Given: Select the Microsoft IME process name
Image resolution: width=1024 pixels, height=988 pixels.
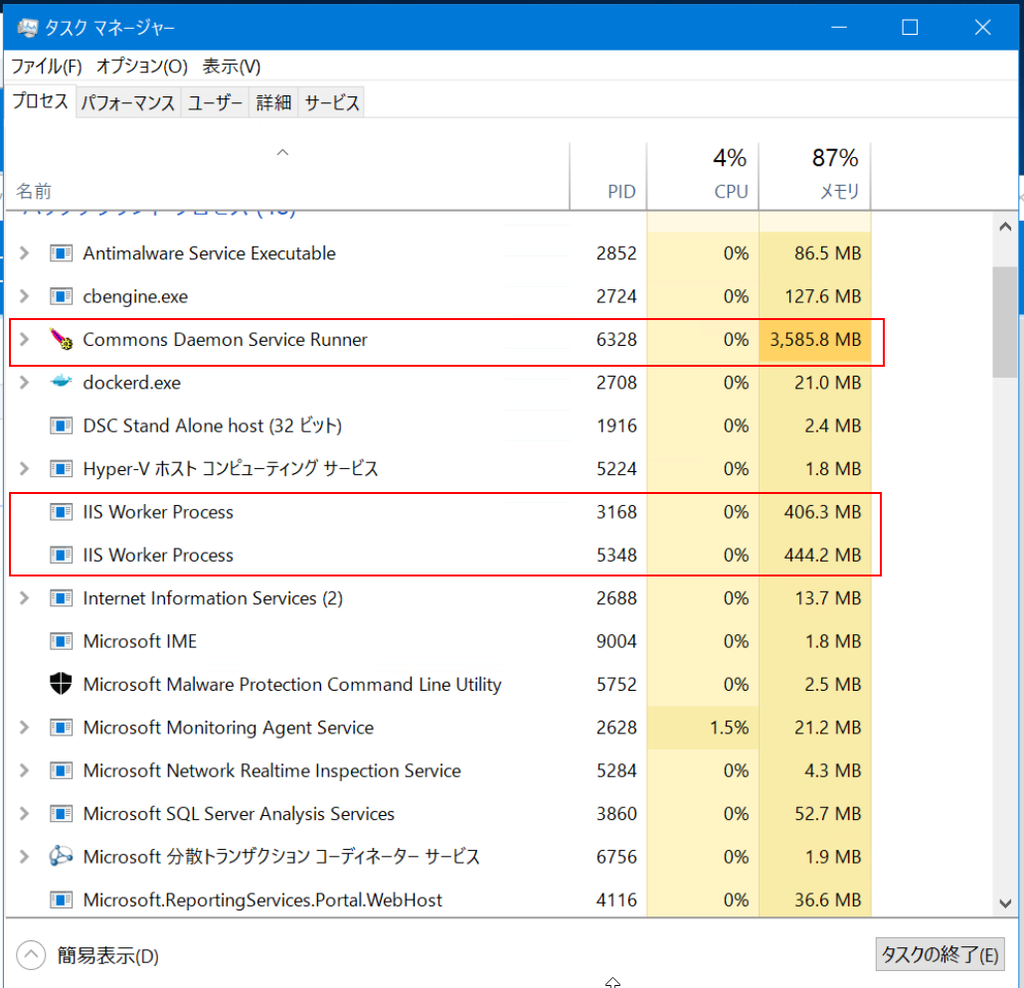Looking at the screenshot, I should coord(140,641).
